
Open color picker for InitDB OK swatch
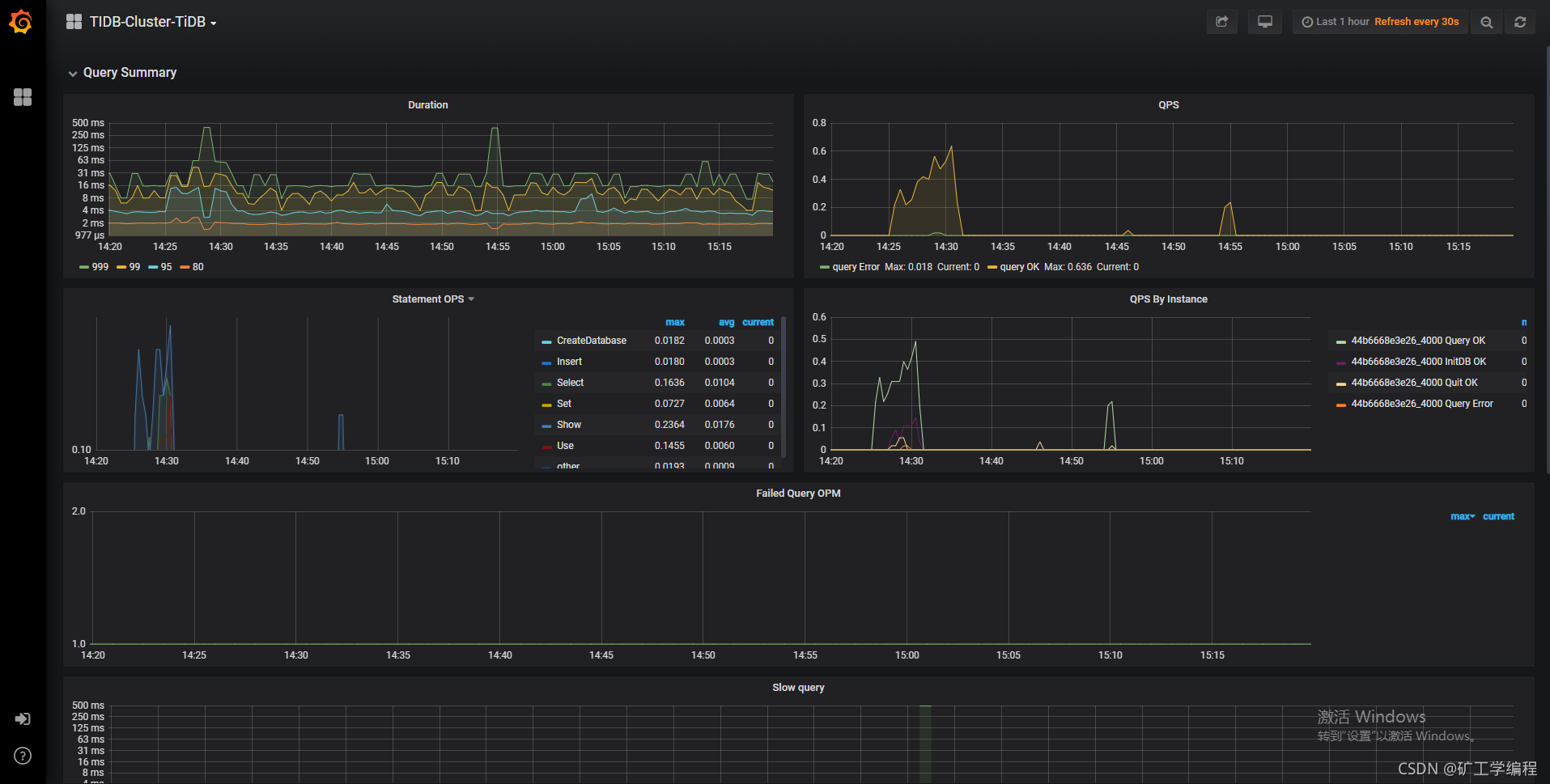[x=1341, y=362]
